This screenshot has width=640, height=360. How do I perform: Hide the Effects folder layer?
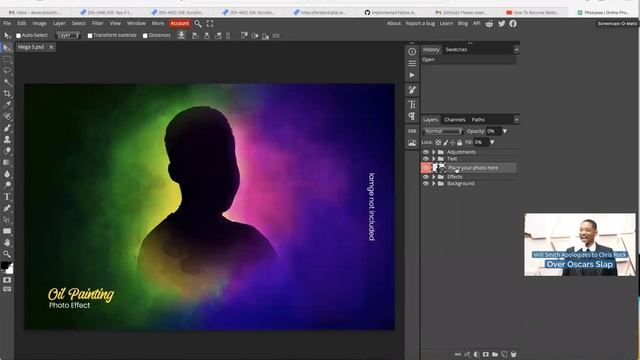pos(426,177)
